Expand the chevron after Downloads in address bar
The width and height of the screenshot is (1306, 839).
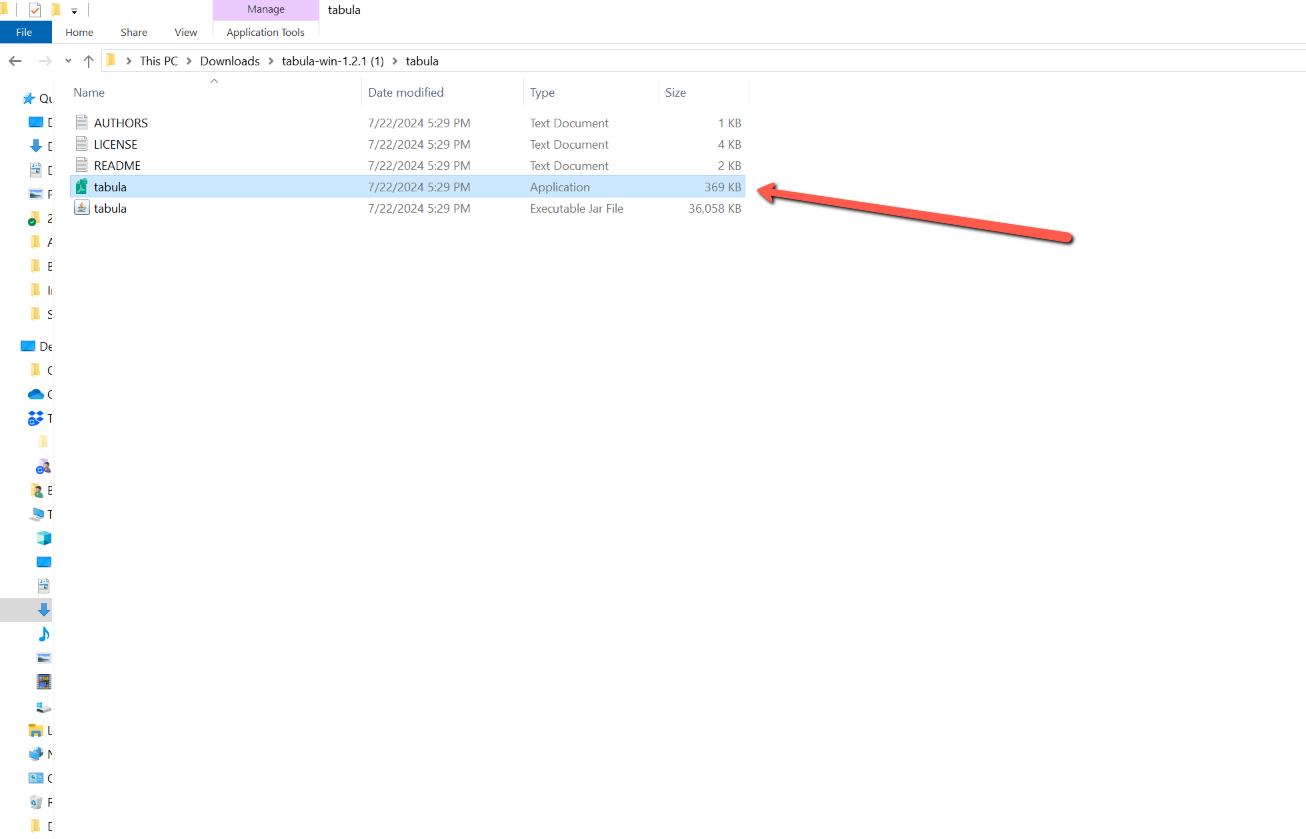(x=271, y=61)
